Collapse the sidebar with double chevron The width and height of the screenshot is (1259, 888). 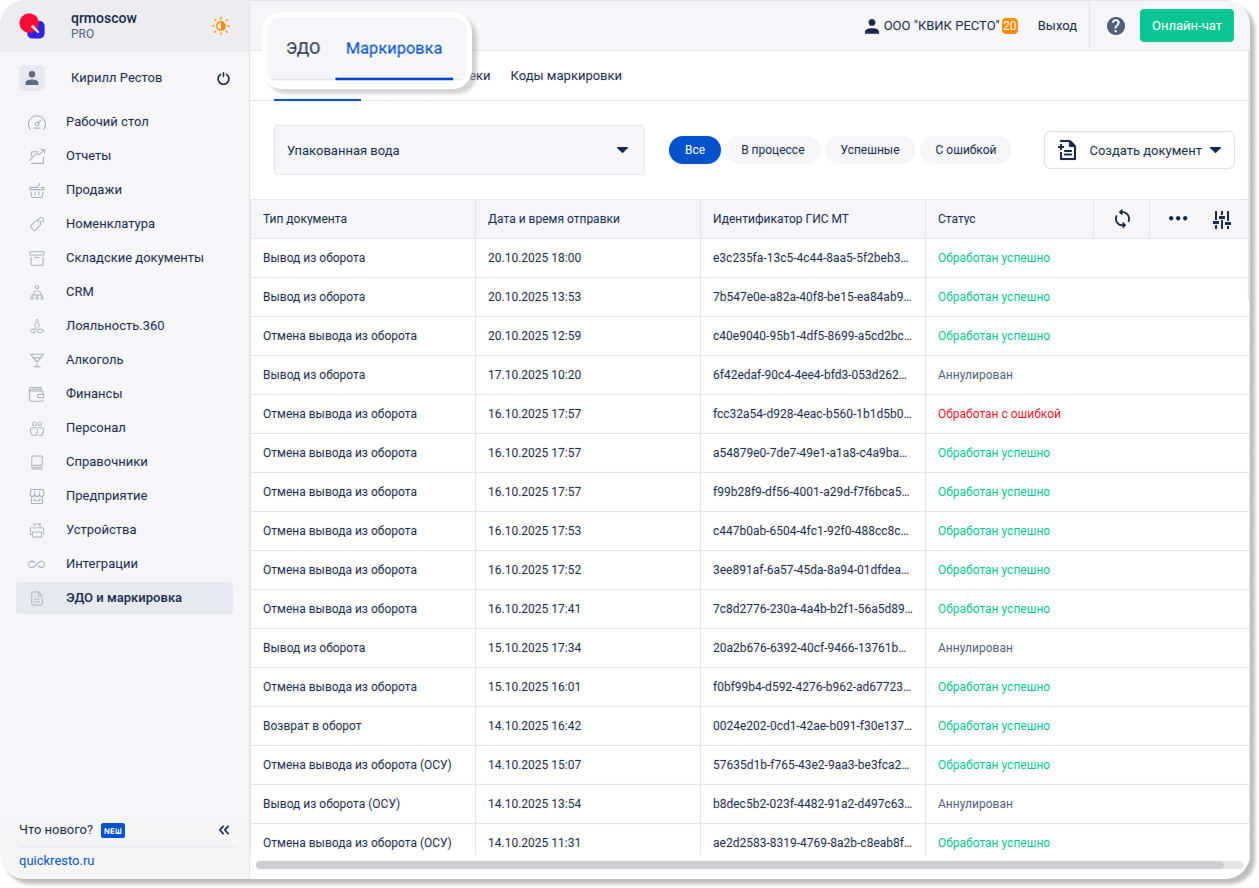[224, 830]
